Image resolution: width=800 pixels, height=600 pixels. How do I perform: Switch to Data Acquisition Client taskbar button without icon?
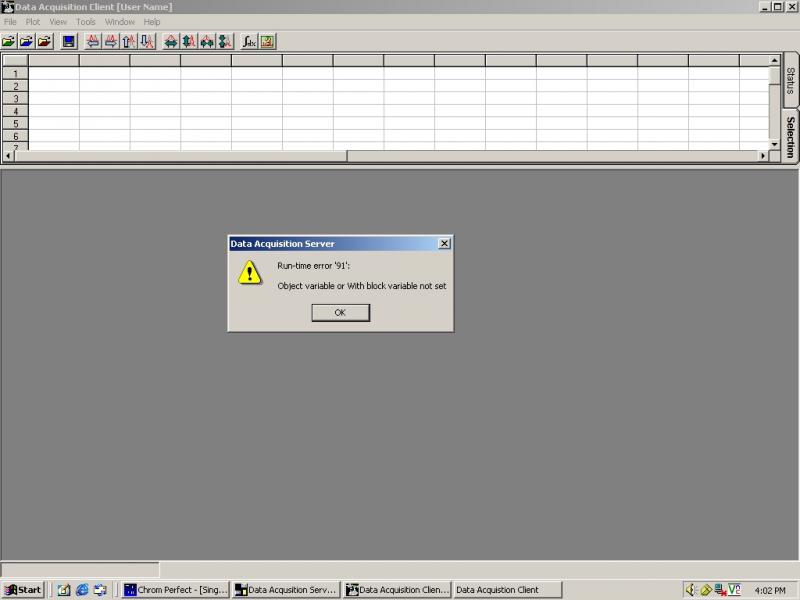coord(508,590)
